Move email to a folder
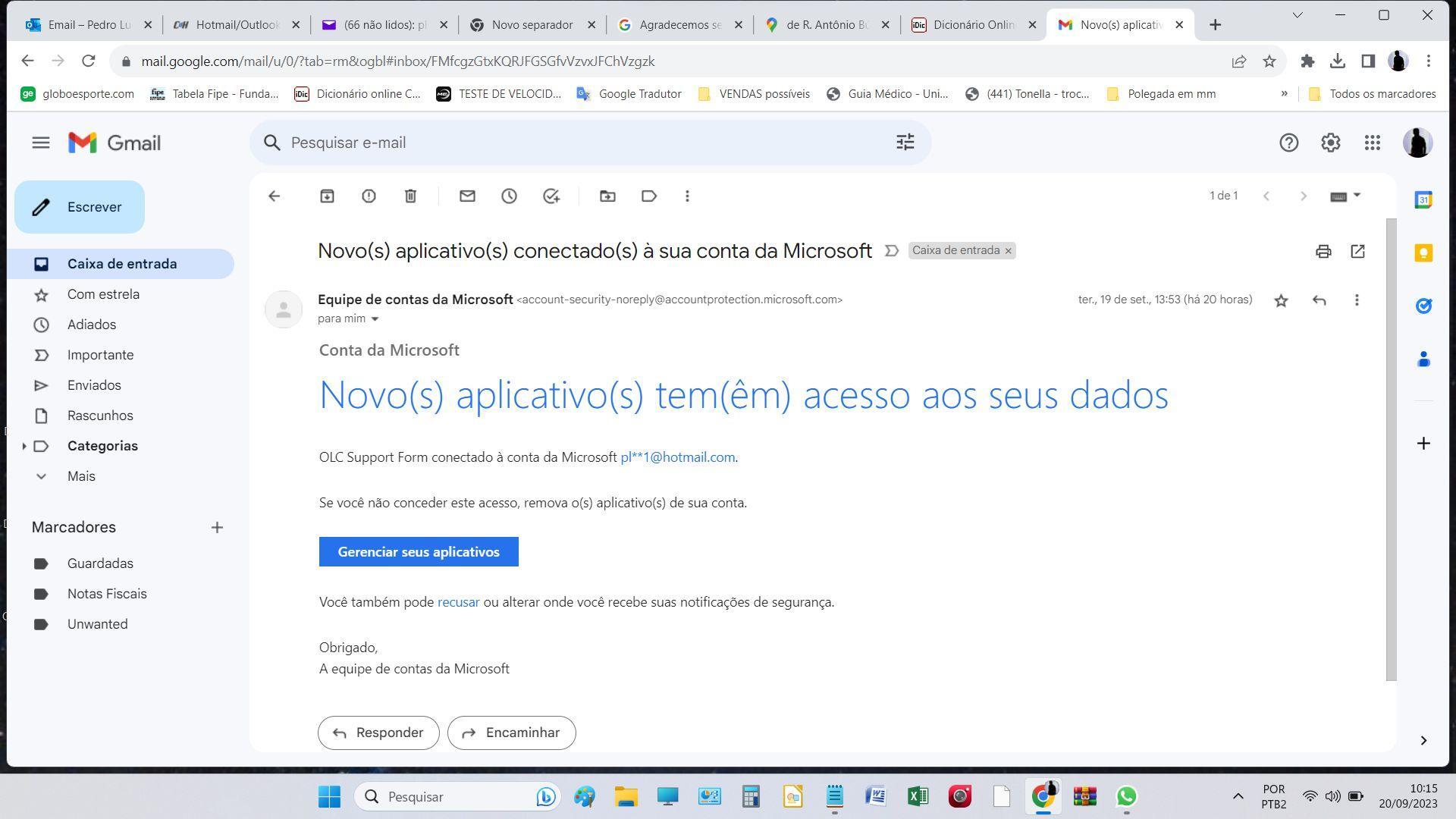1456x819 pixels. [607, 196]
